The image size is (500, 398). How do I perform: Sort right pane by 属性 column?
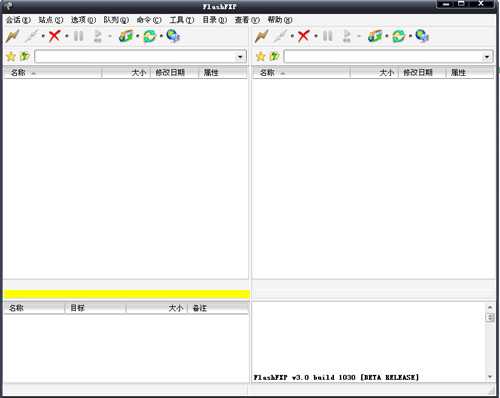tap(470, 72)
